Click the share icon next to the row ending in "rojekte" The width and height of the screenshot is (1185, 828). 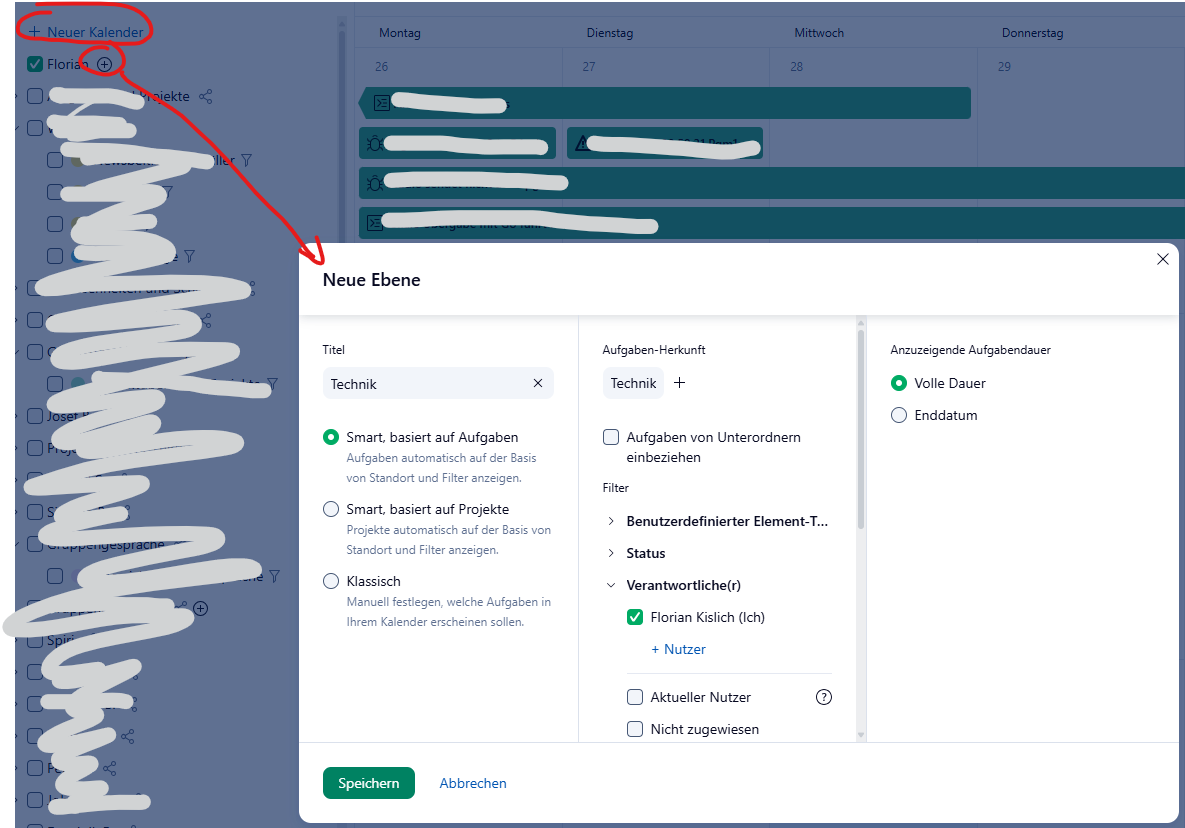tap(206, 96)
